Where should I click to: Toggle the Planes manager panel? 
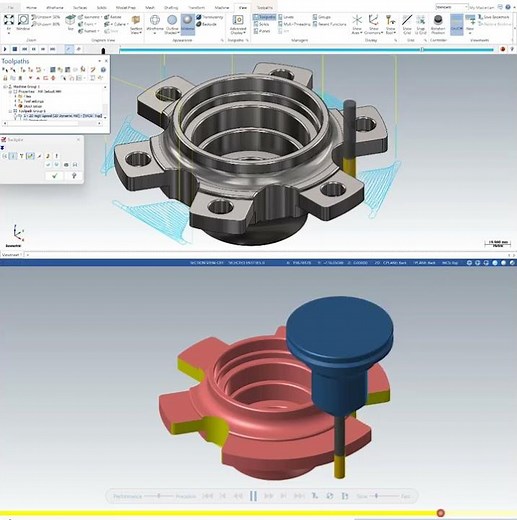(x=262, y=31)
